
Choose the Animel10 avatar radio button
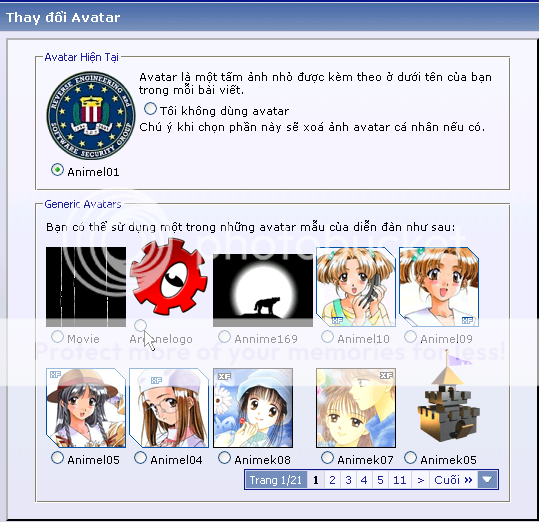327,337
